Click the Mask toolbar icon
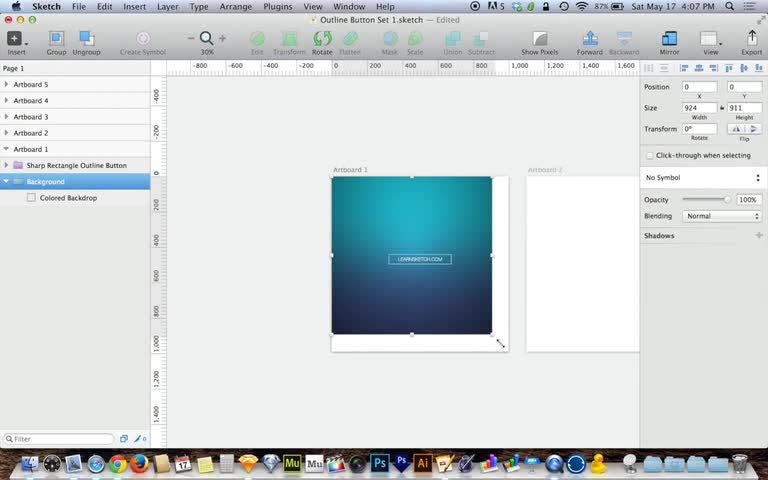The height and width of the screenshot is (480, 768). (x=390, y=38)
